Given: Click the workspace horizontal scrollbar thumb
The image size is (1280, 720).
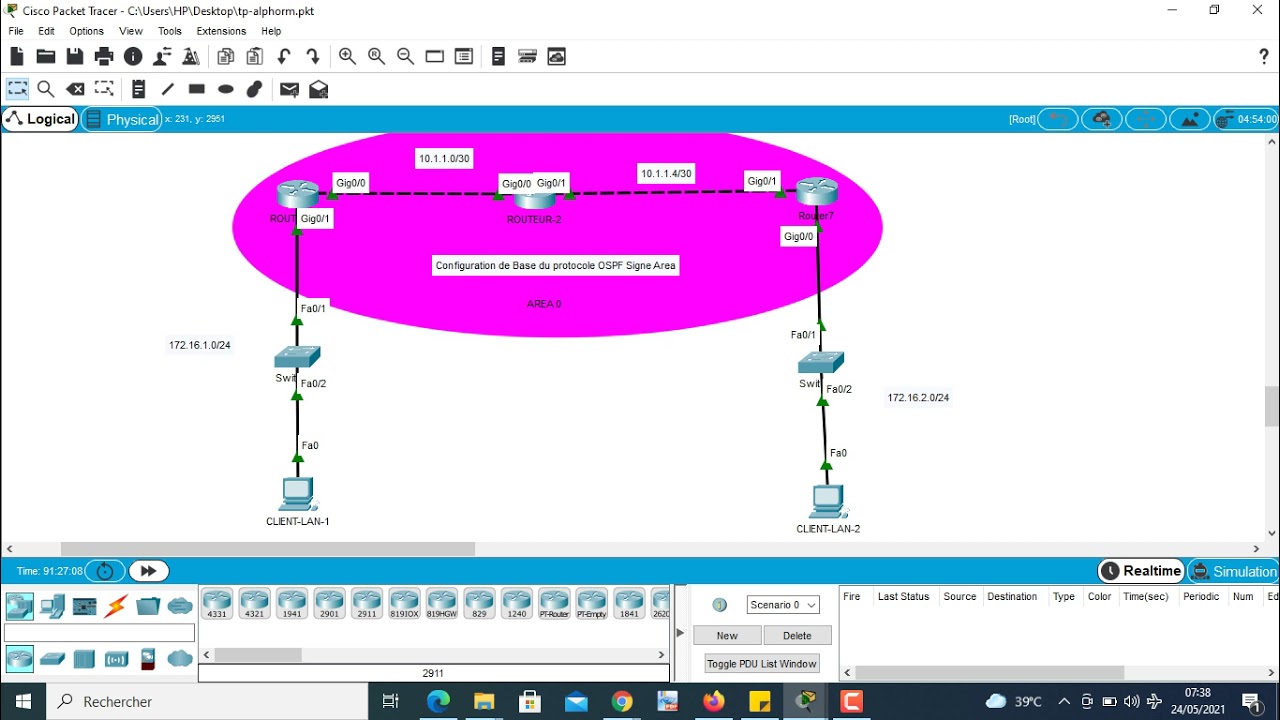Looking at the screenshot, I should click(x=268, y=549).
